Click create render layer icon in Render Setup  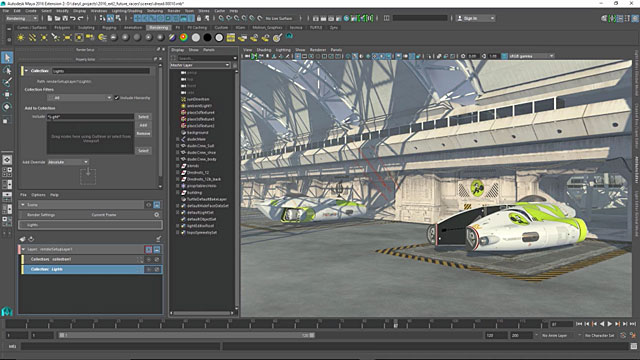point(22,239)
